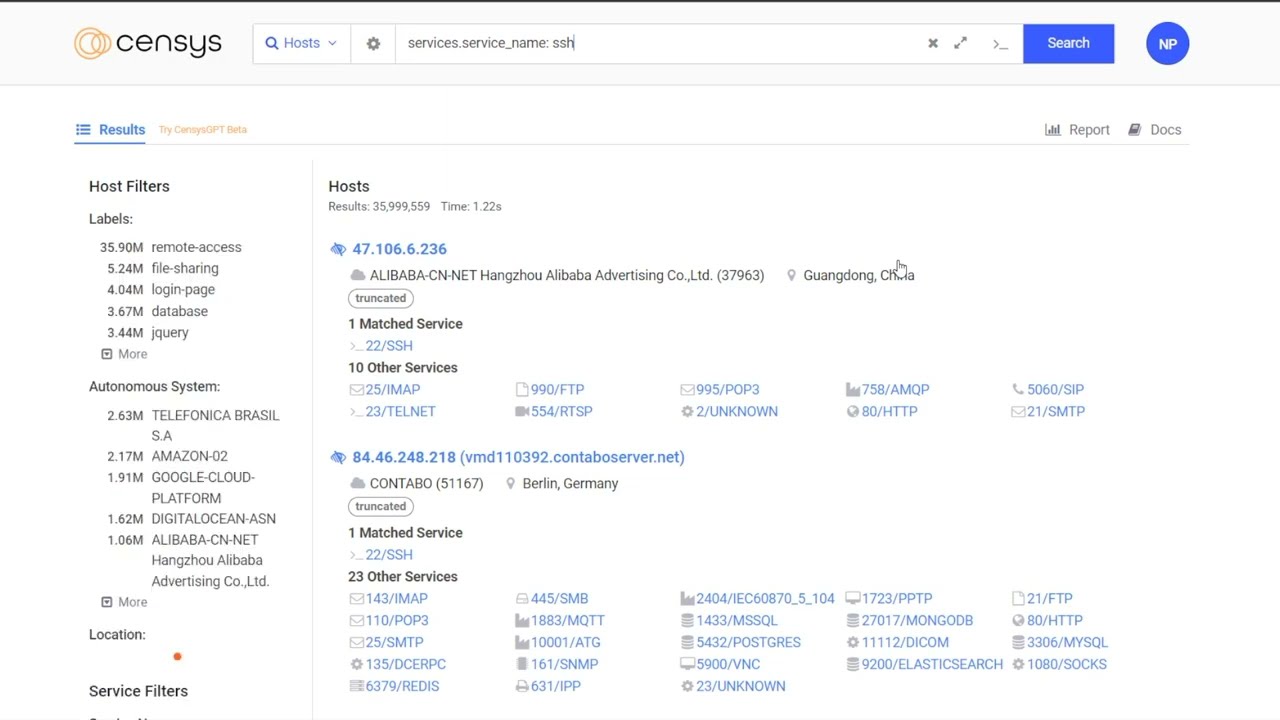Open 10001/ATG service
The height and width of the screenshot is (720, 1280).
[x=558, y=642]
